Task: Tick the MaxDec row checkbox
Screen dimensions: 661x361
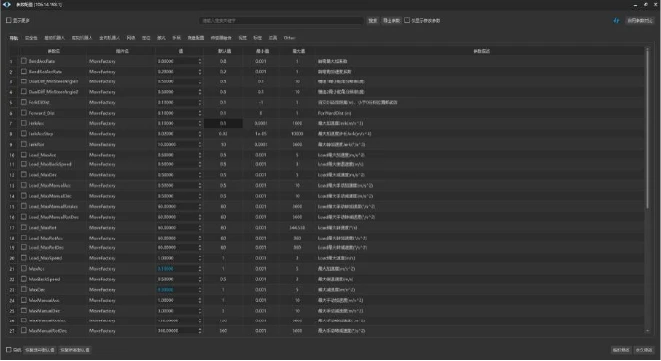Action: point(24,289)
